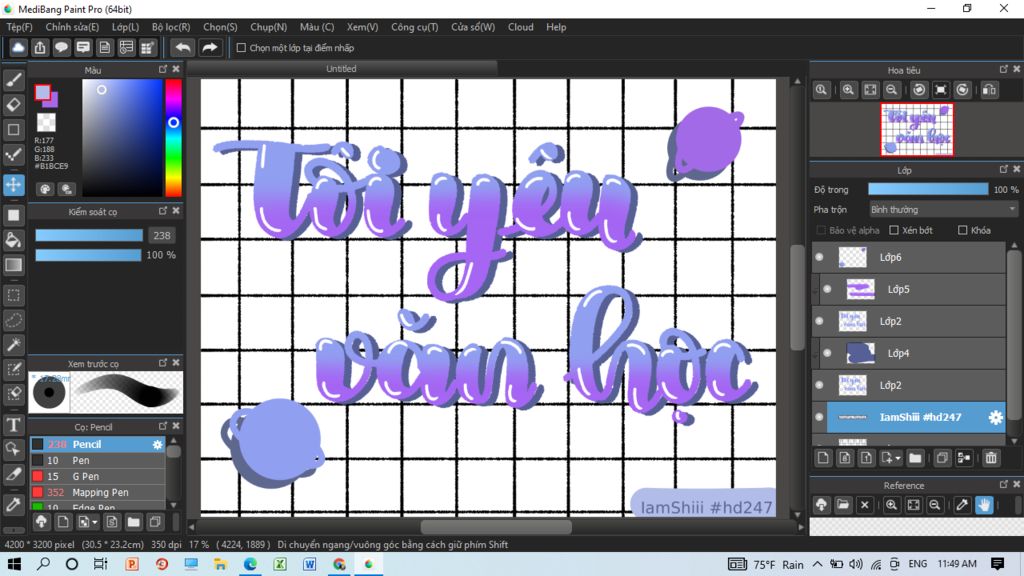
Task: Toggle visibility of IamShiii #hd247 layer
Action: point(820,417)
